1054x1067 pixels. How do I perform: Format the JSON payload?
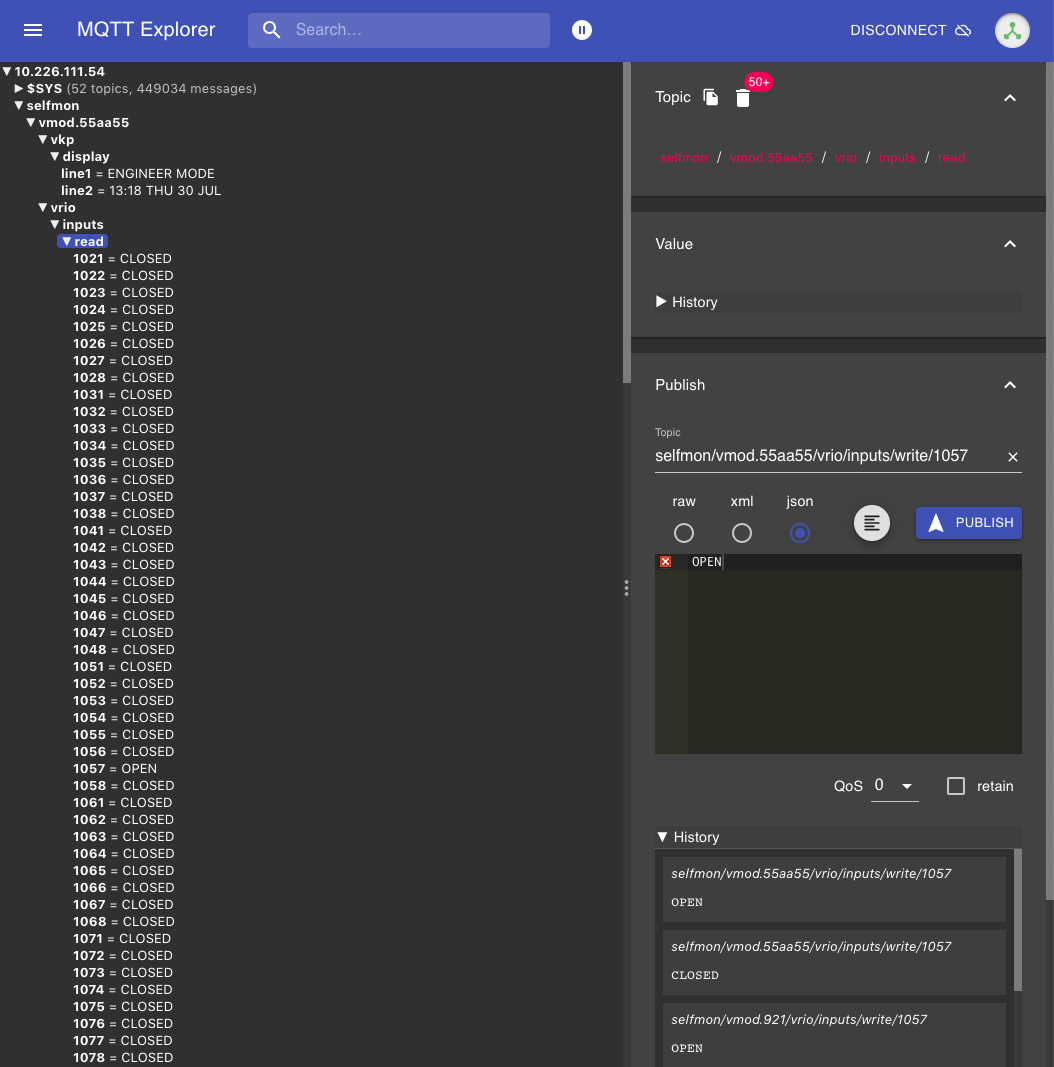871,522
